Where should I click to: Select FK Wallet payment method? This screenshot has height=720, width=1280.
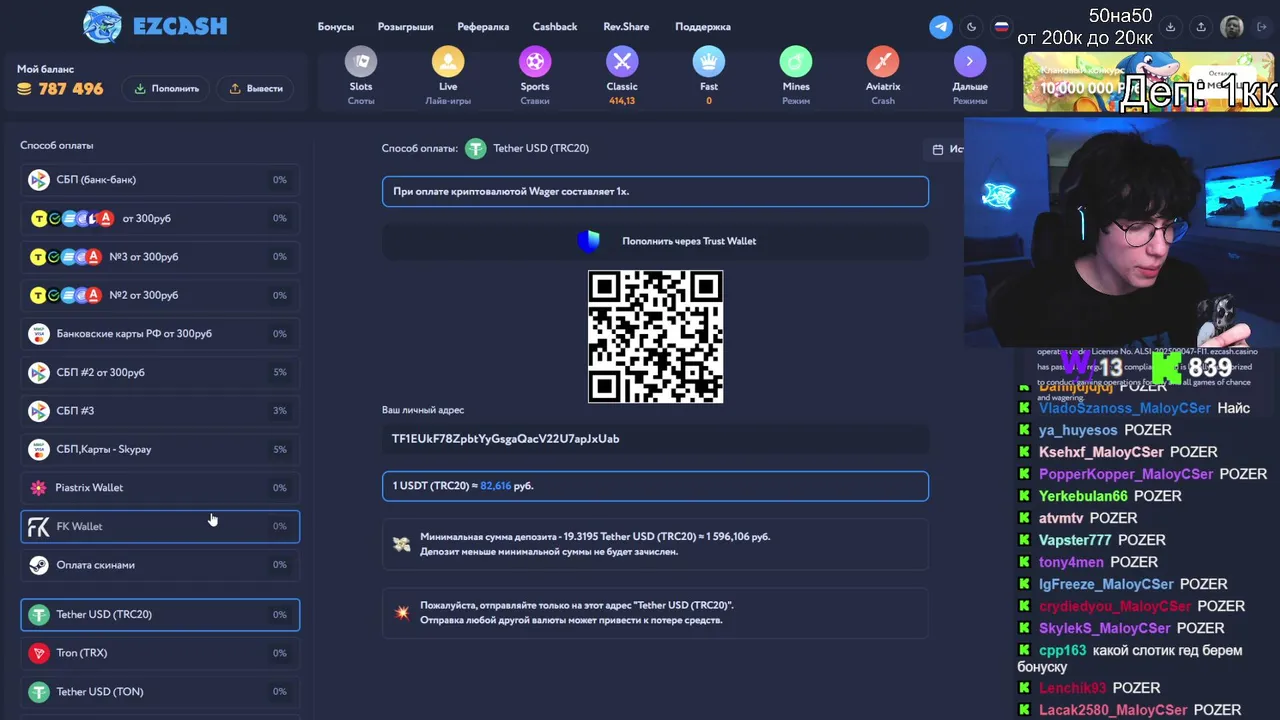click(x=160, y=526)
